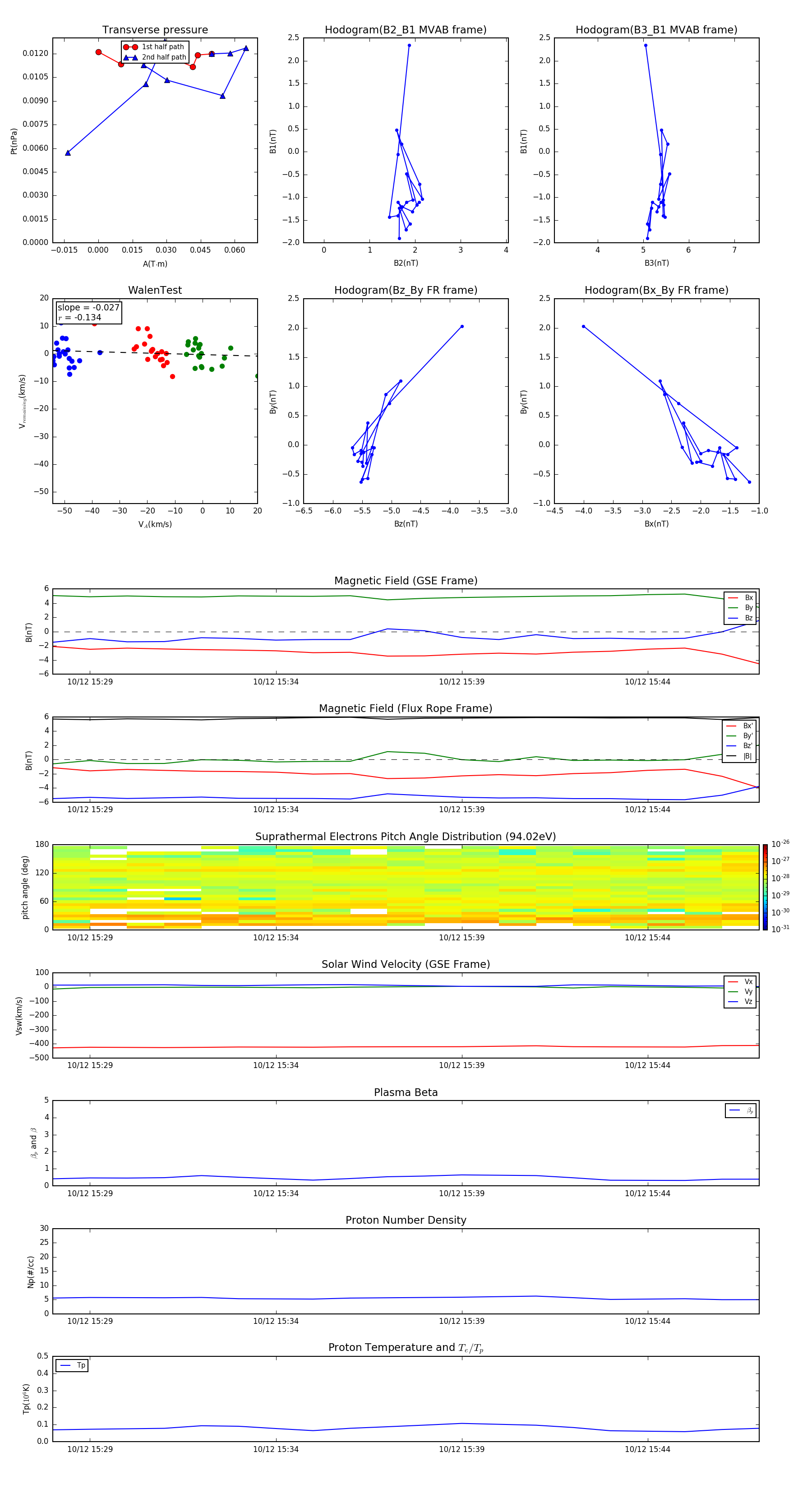The height and width of the screenshot is (1489, 812).
Task: Click the "Magnetic Field (GSE Frame)" title
Action: click(406, 581)
